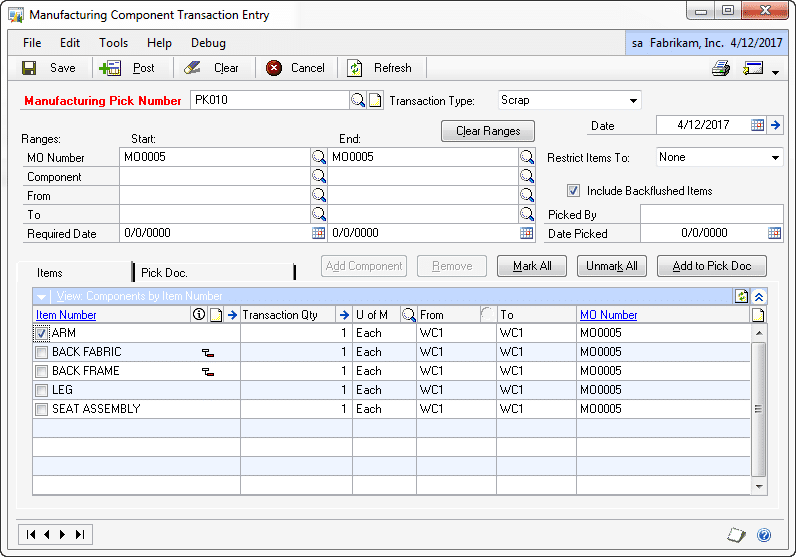This screenshot has height=557, width=796.
Task: Open calendar picker for Date field
Action: 757,125
